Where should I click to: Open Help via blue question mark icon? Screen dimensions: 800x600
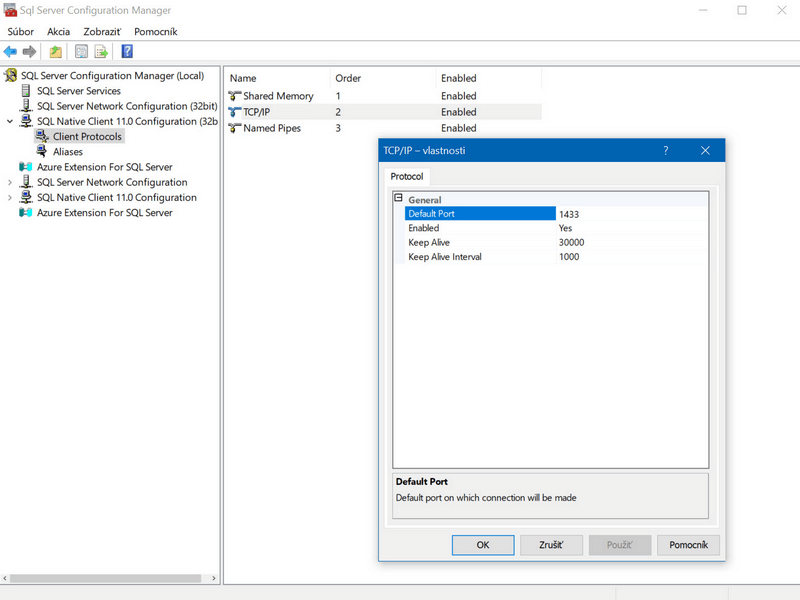click(127, 52)
